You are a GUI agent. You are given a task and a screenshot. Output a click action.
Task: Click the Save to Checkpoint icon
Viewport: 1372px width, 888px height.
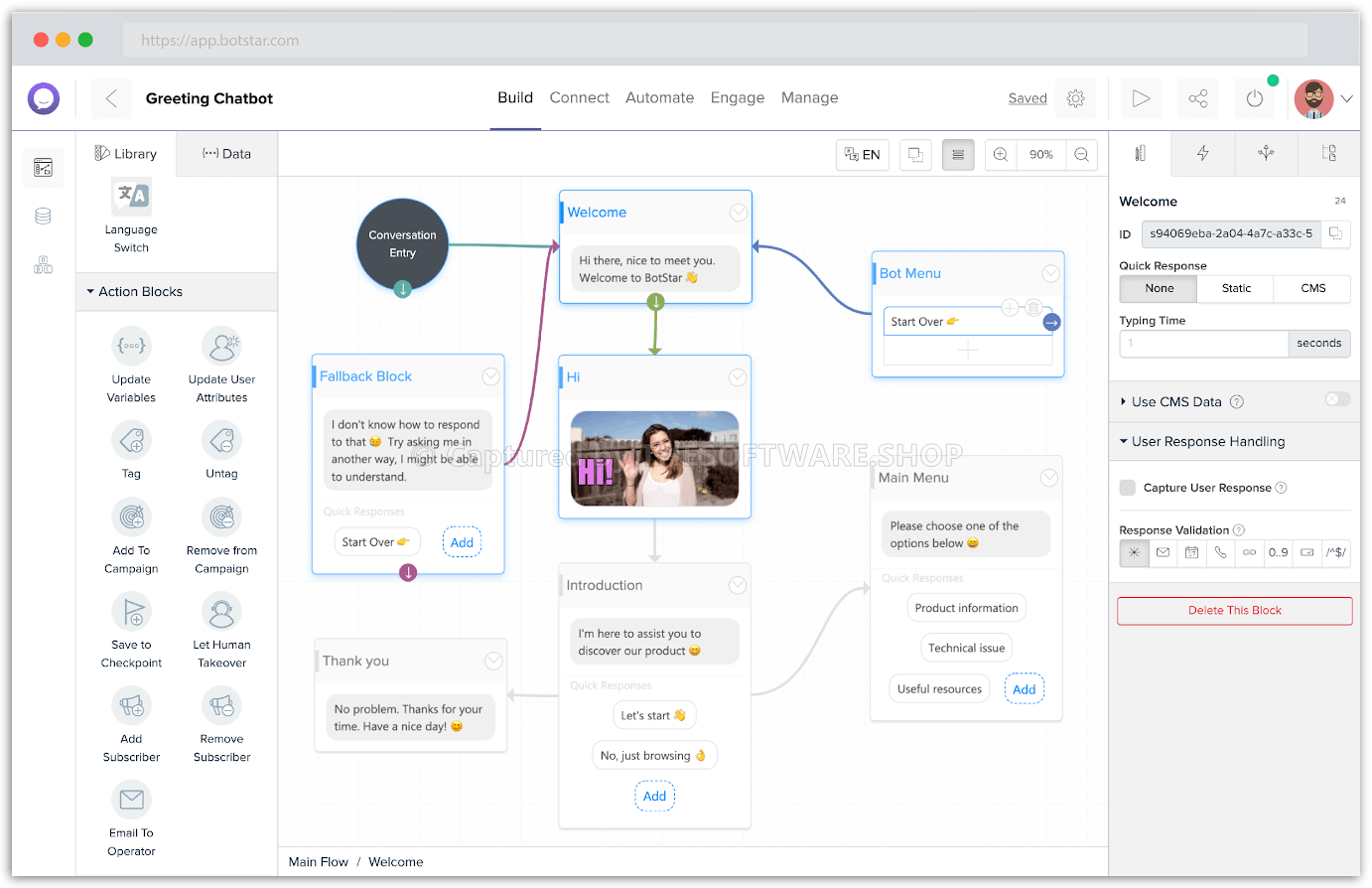click(131, 611)
